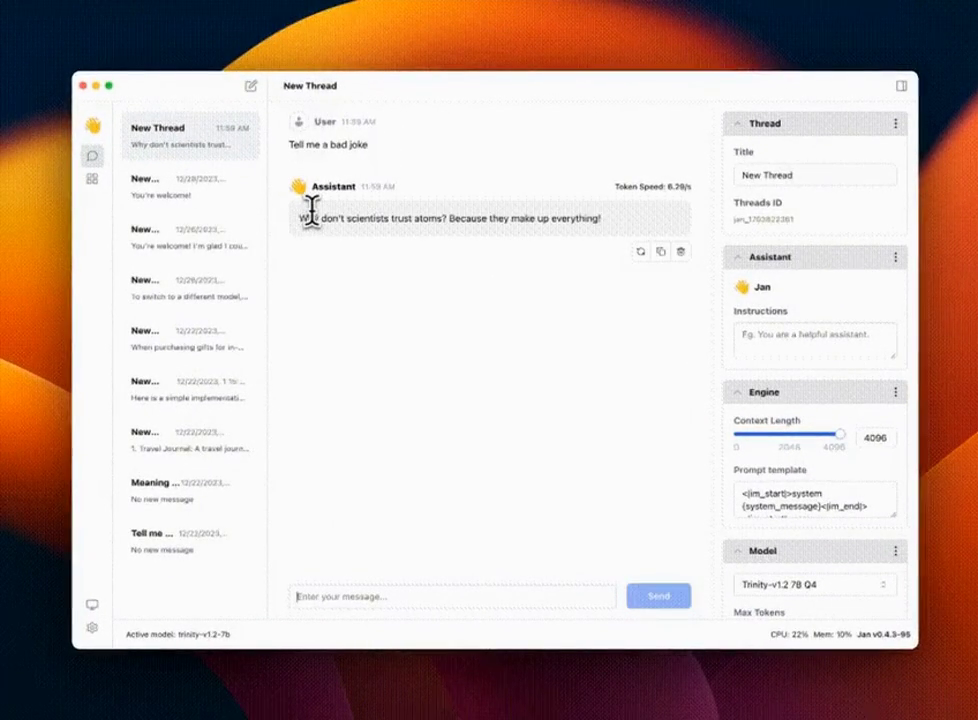Screen dimensions: 978x720
Task: Open thread 'You're welcome! I'm glad I cou...'
Action: pyautogui.click(x=190, y=237)
